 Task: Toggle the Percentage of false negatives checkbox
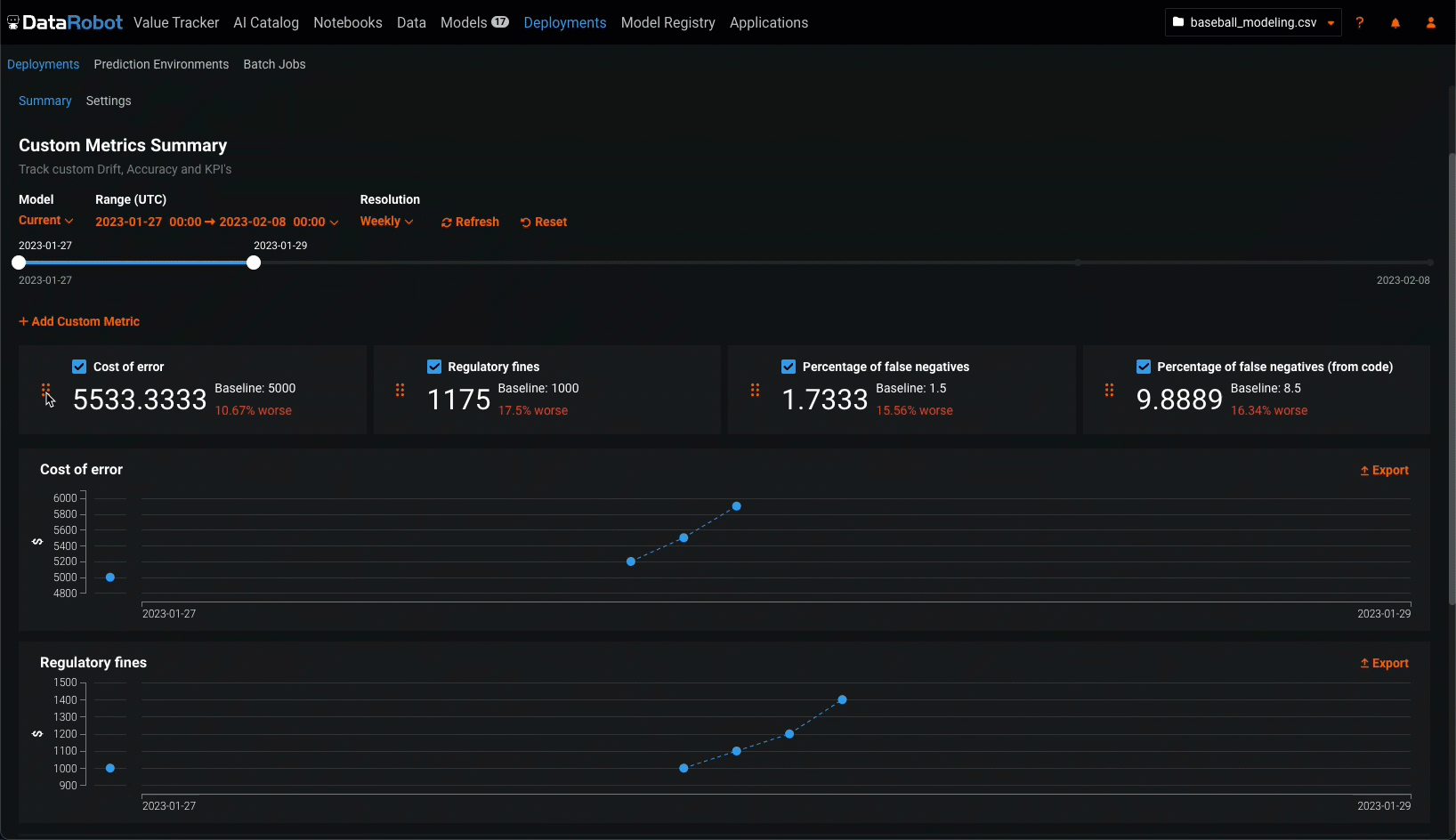pos(789,367)
